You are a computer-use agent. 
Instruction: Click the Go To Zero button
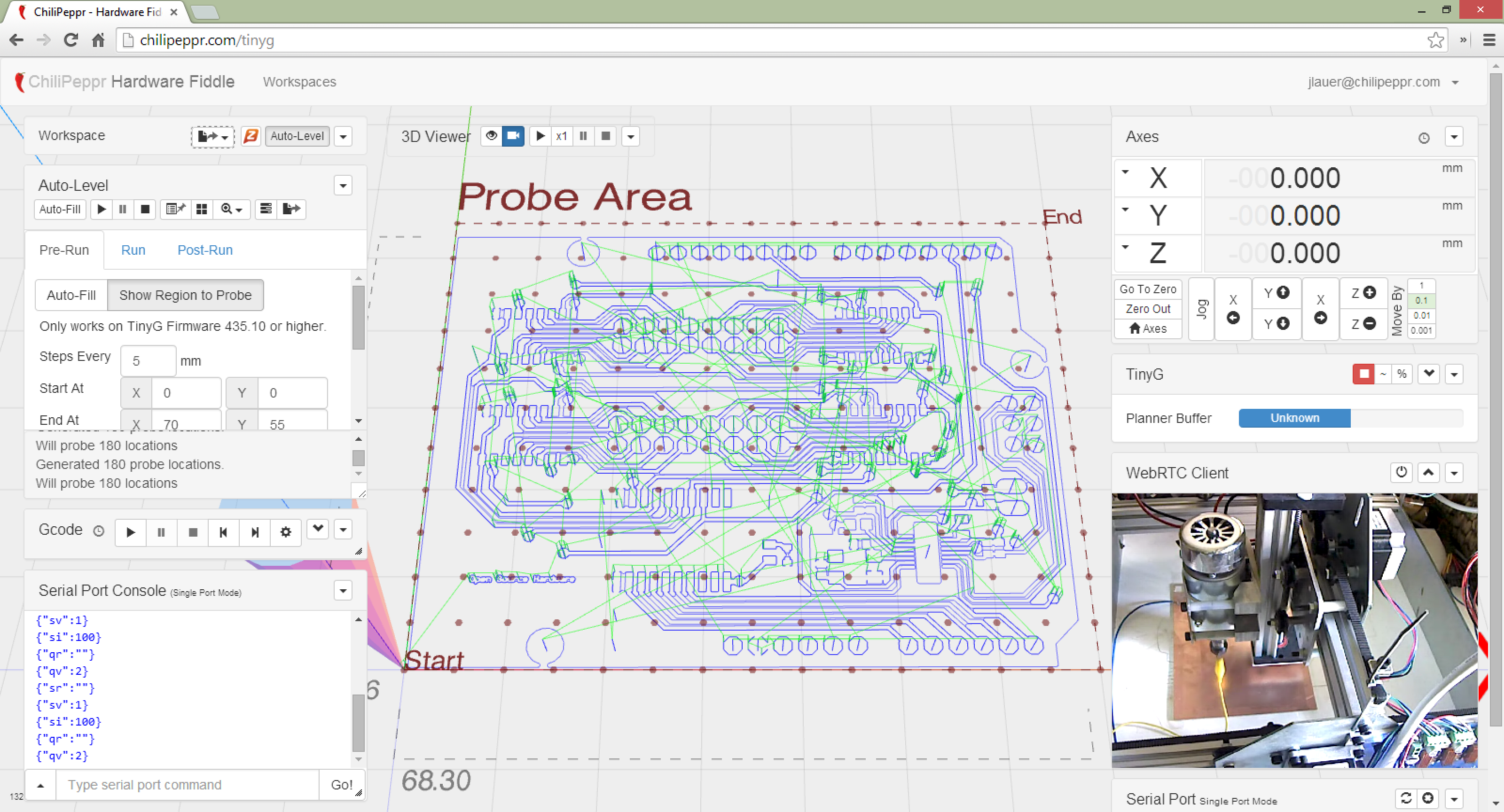1147,289
